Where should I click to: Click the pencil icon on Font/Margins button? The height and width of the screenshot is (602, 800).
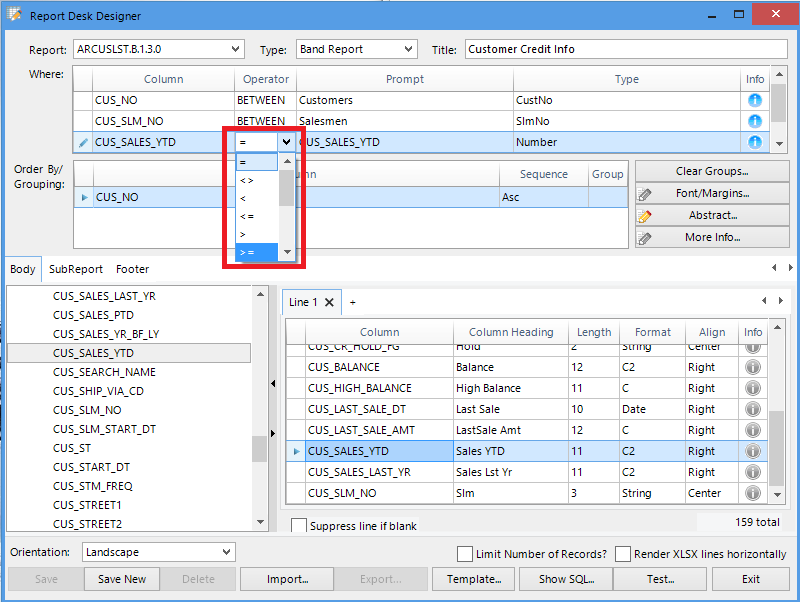(645, 194)
